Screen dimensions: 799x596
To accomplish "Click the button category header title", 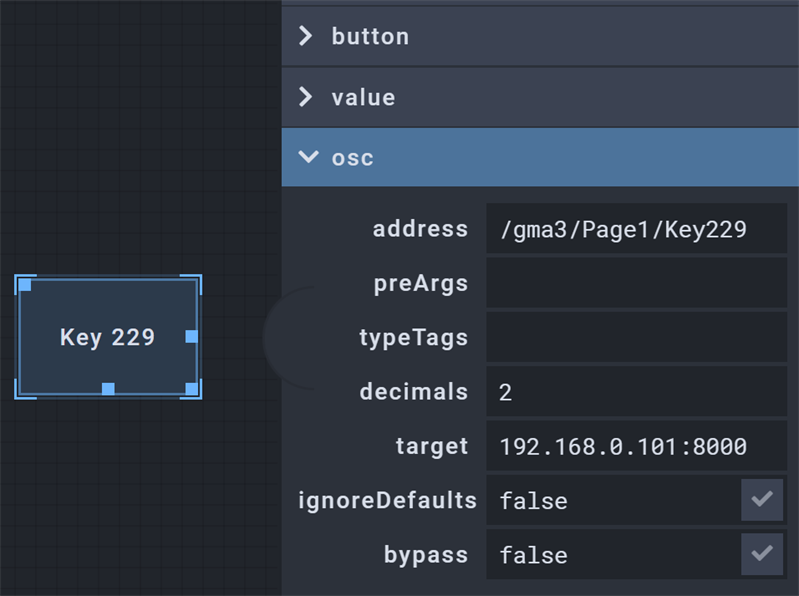I will [x=370, y=37].
